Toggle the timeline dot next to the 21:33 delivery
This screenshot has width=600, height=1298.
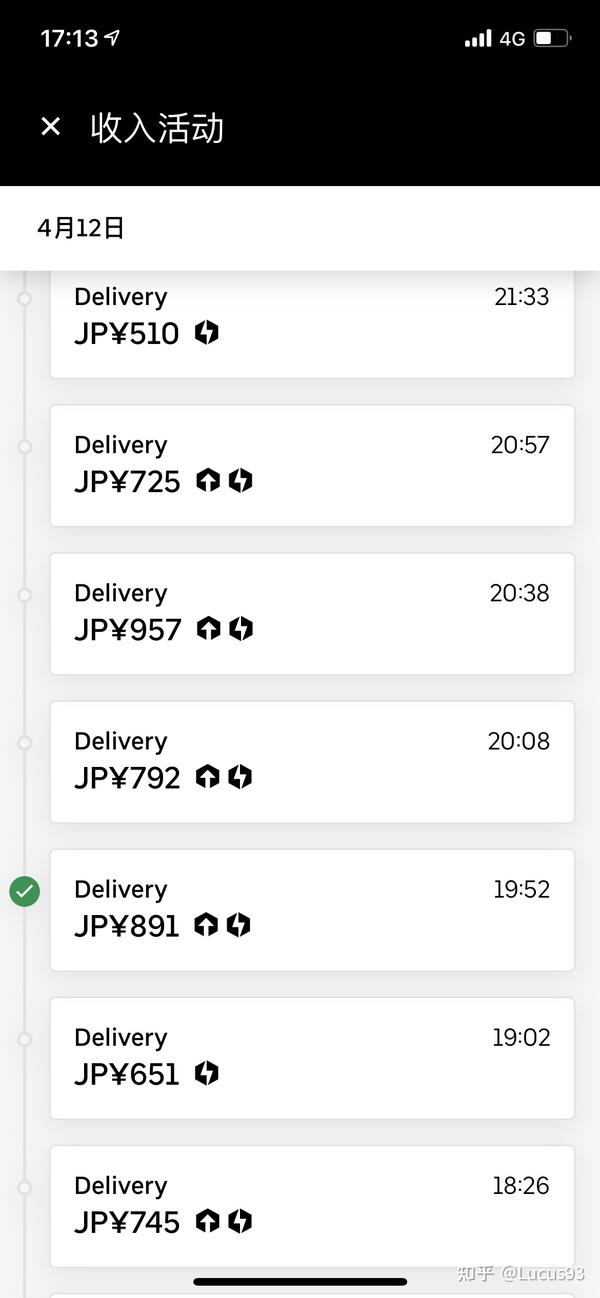(x=24, y=295)
